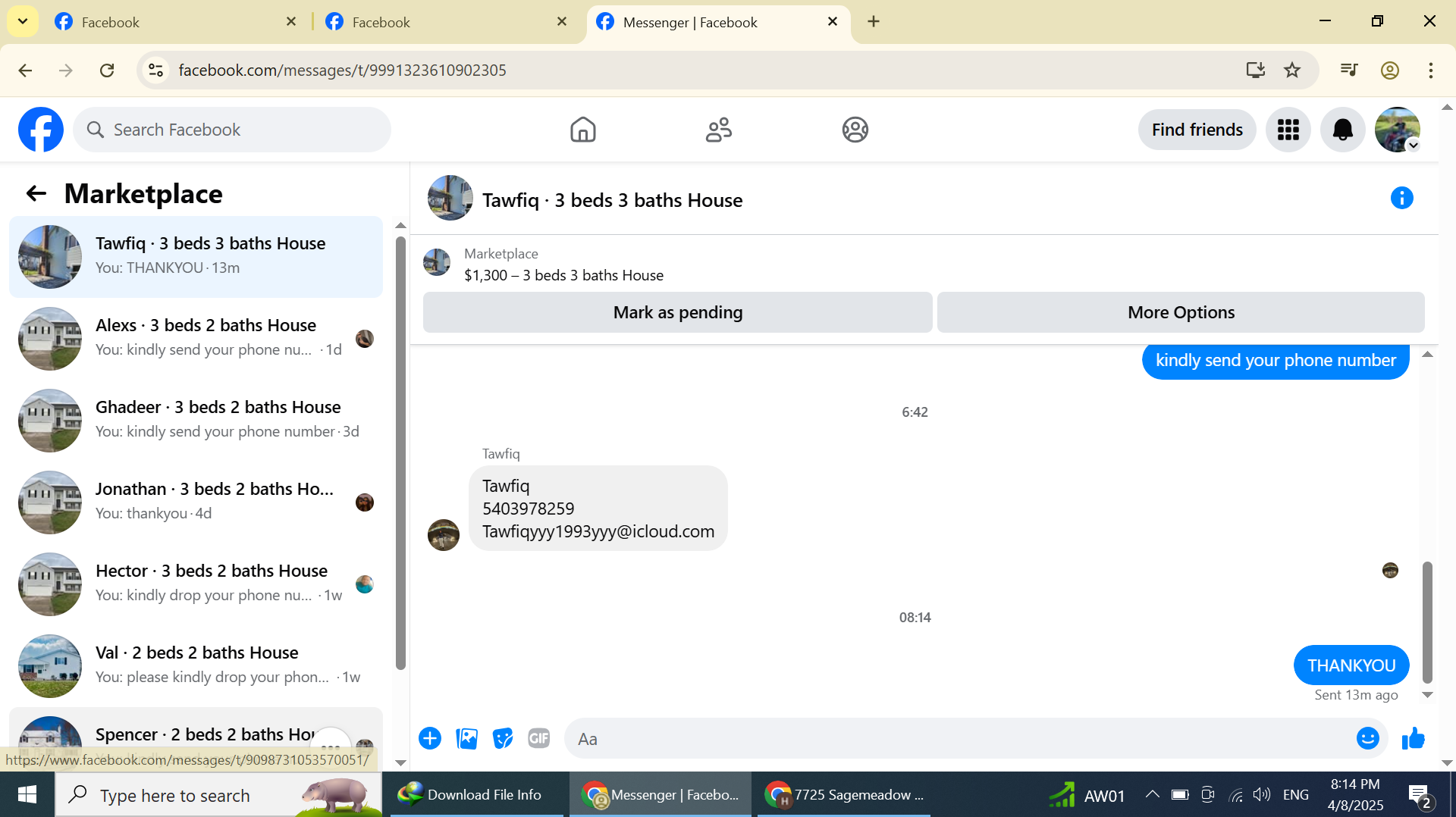Open the account profile picture menu
This screenshot has width=1456, height=817.
pos(1397,130)
